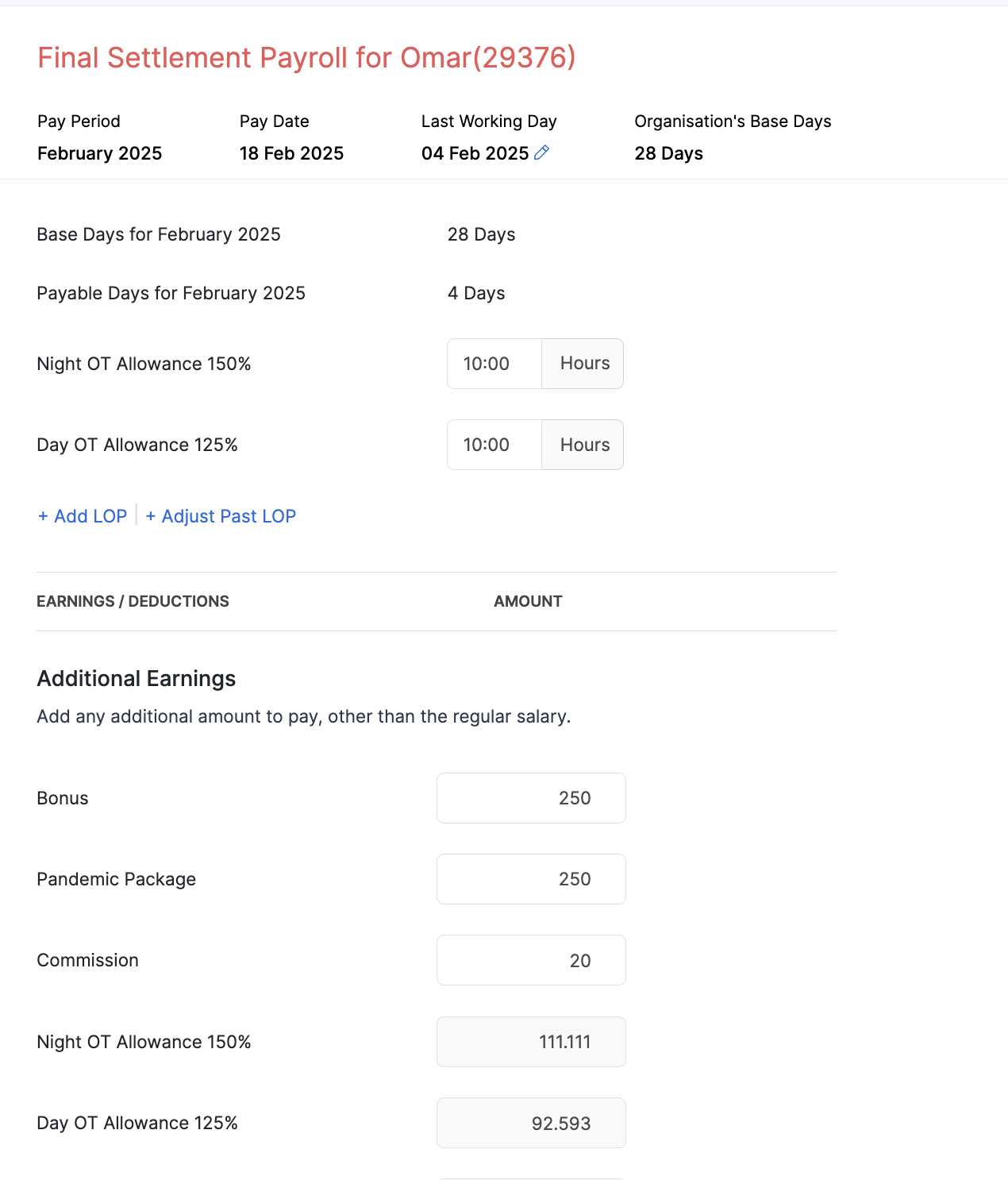Click the Hours unit beside Night OT input

[584, 364]
